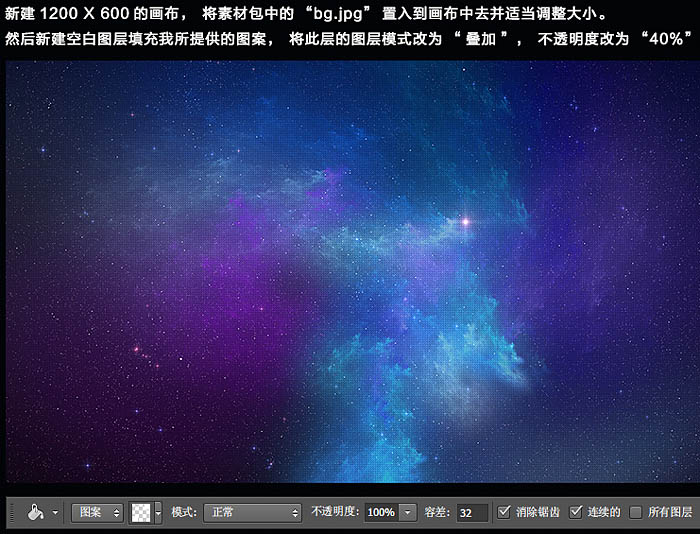Open the opacity slider popup arrow
The image size is (700, 534).
pyautogui.click(x=408, y=512)
